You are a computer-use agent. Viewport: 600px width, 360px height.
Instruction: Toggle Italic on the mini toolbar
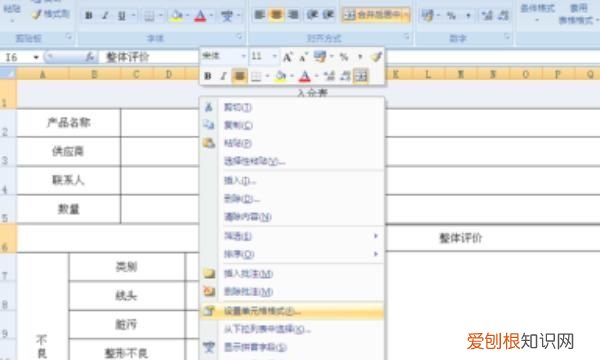pos(223,76)
